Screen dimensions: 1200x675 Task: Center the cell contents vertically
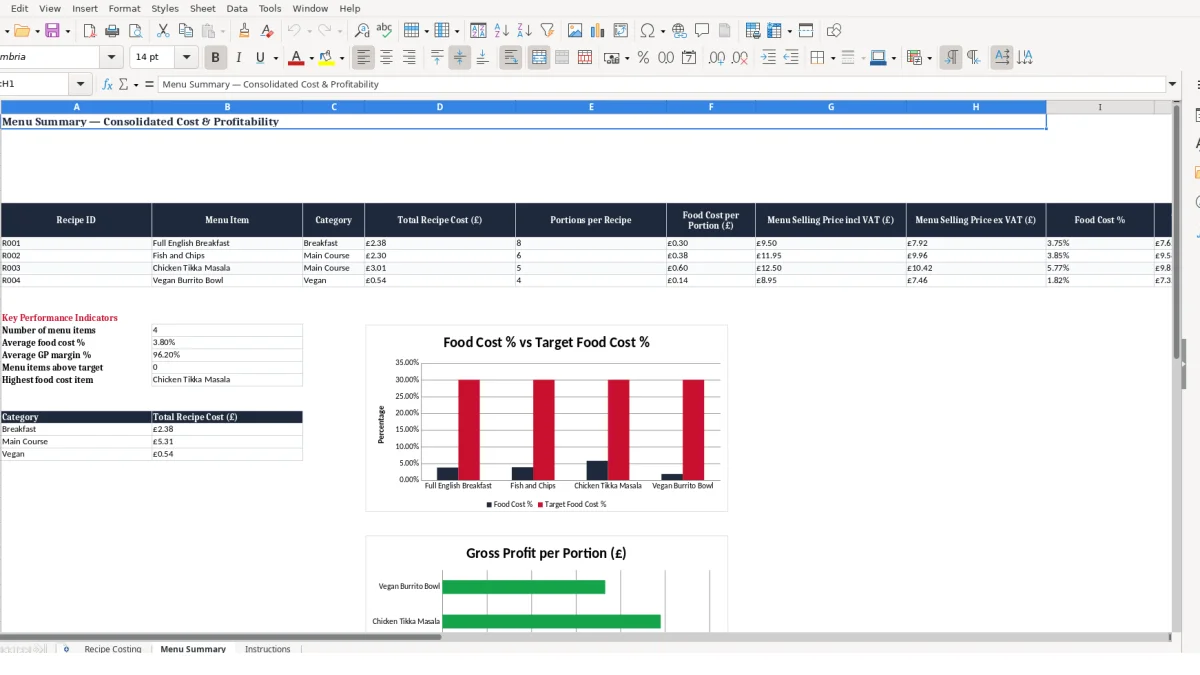[459, 58]
